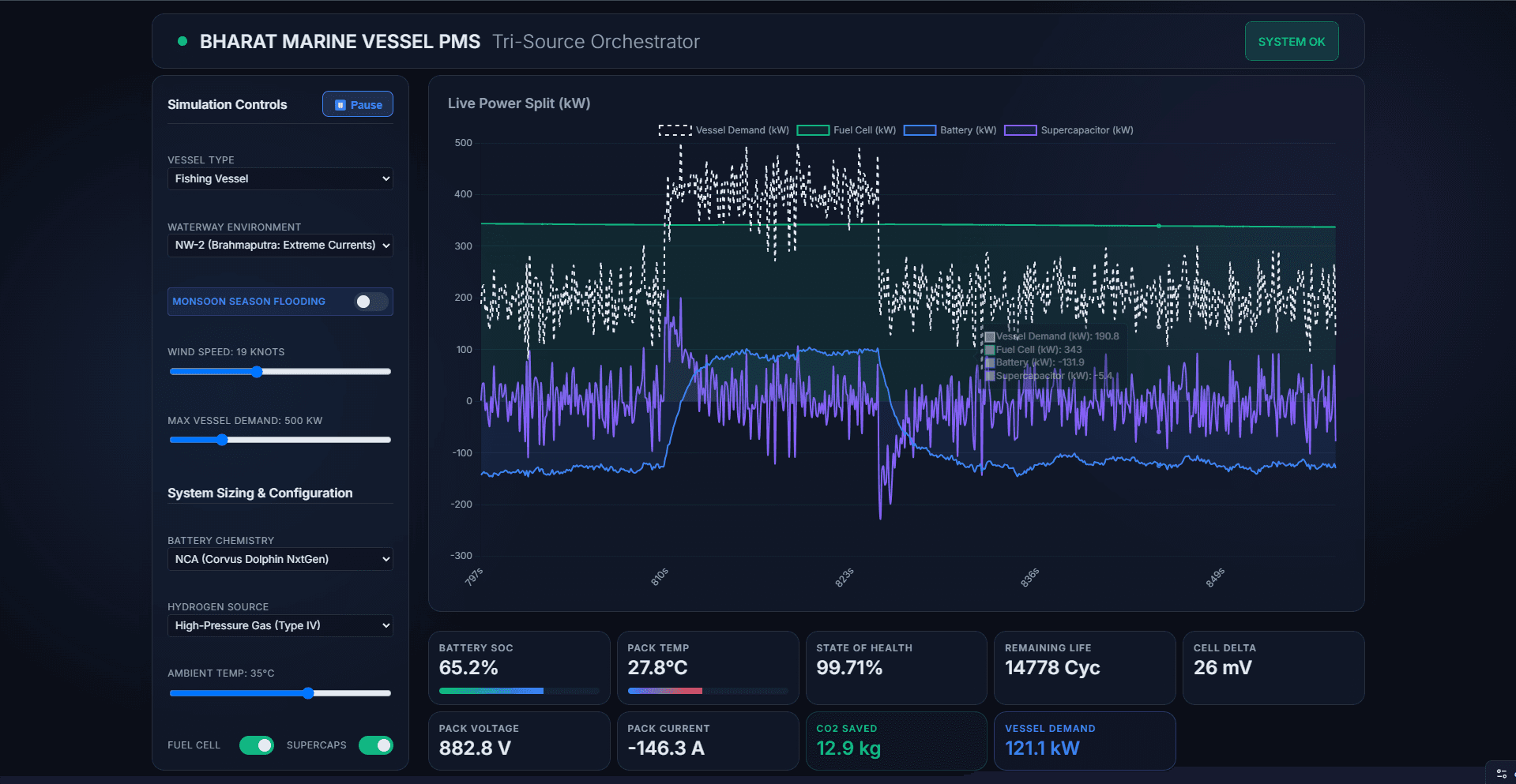Toggle the Monsoon Season Flooding switch

[371, 302]
